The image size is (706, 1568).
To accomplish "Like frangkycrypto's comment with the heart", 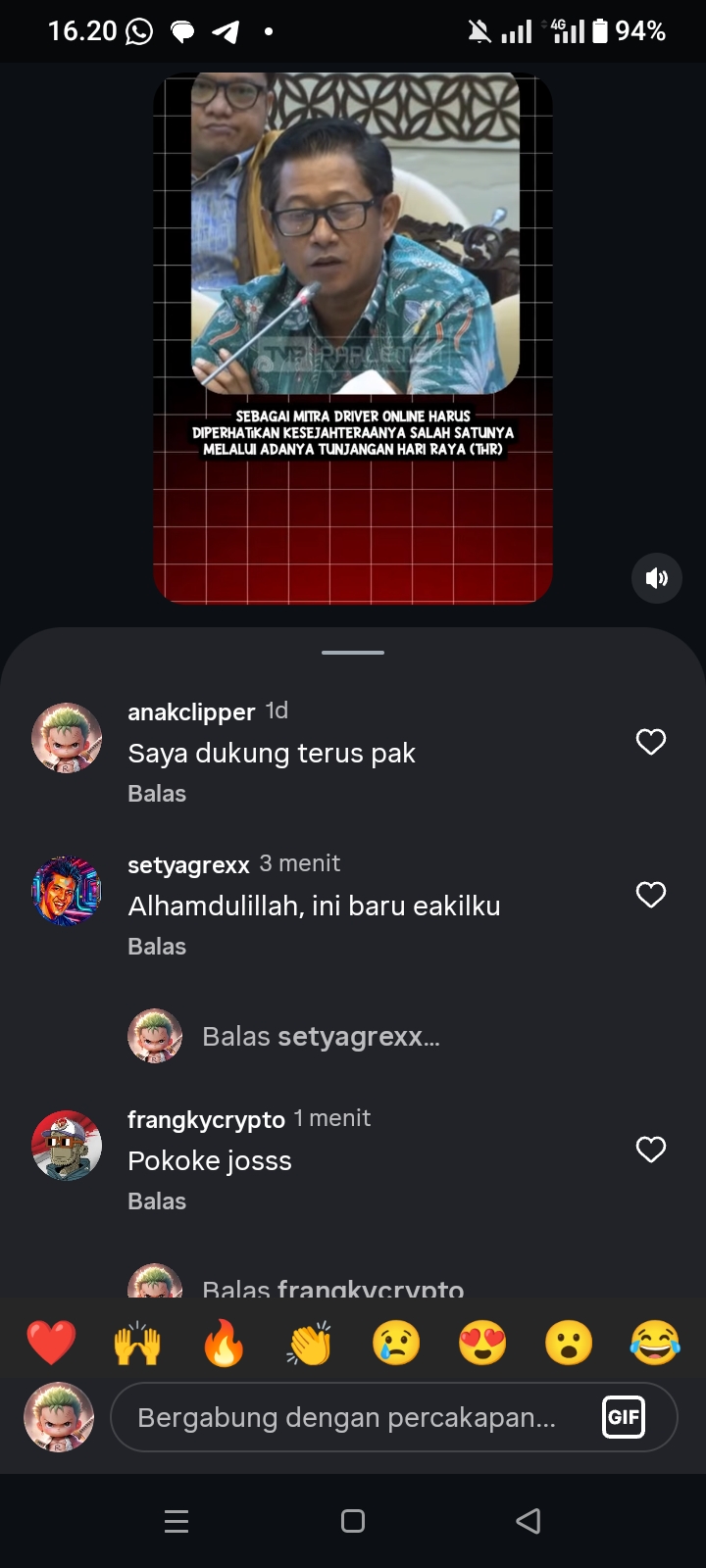I will [x=651, y=1150].
